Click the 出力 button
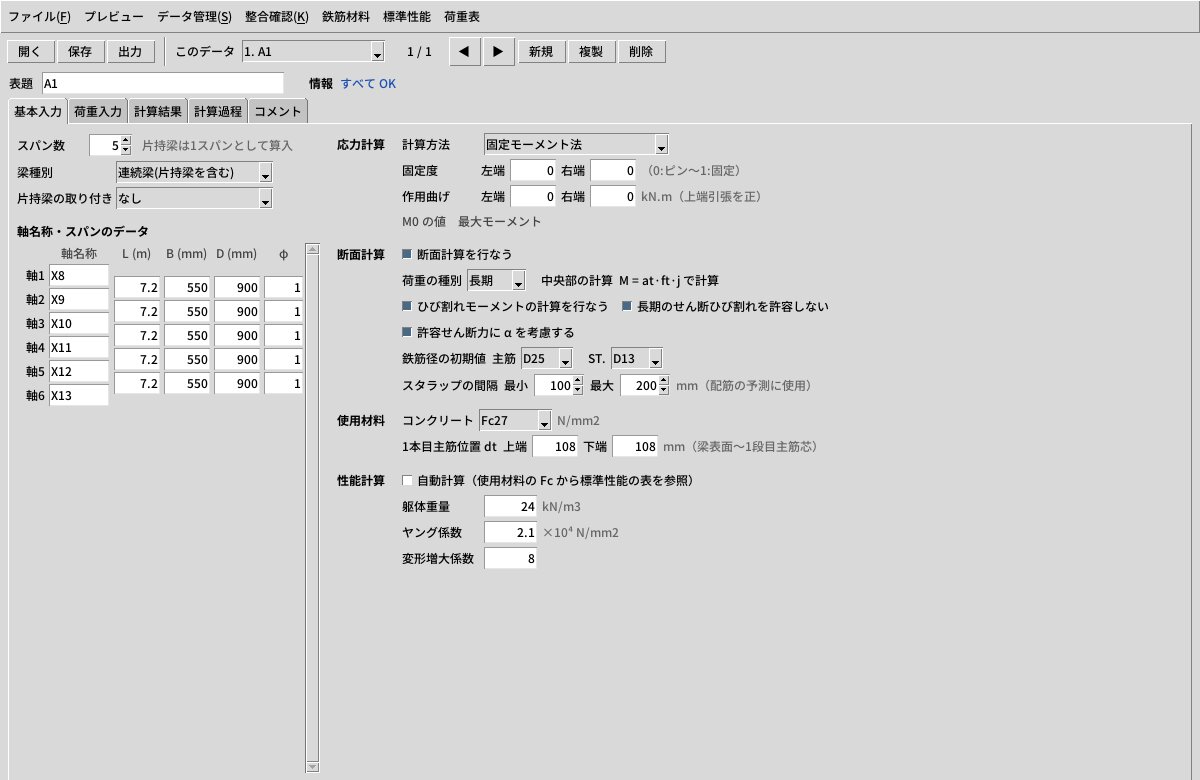This screenshot has width=1200, height=780. (x=130, y=52)
